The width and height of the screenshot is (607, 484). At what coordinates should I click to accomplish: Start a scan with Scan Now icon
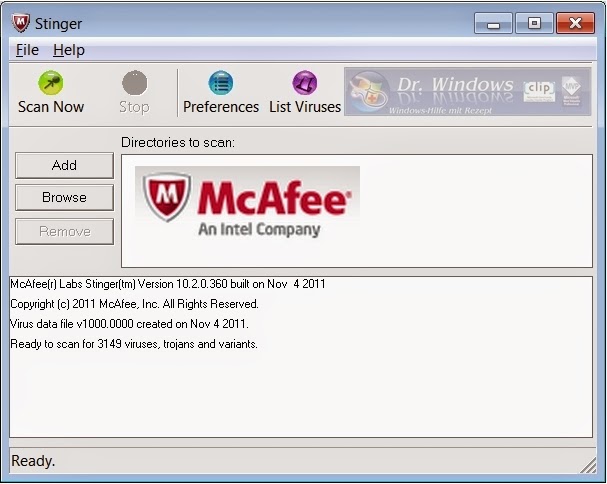51,83
